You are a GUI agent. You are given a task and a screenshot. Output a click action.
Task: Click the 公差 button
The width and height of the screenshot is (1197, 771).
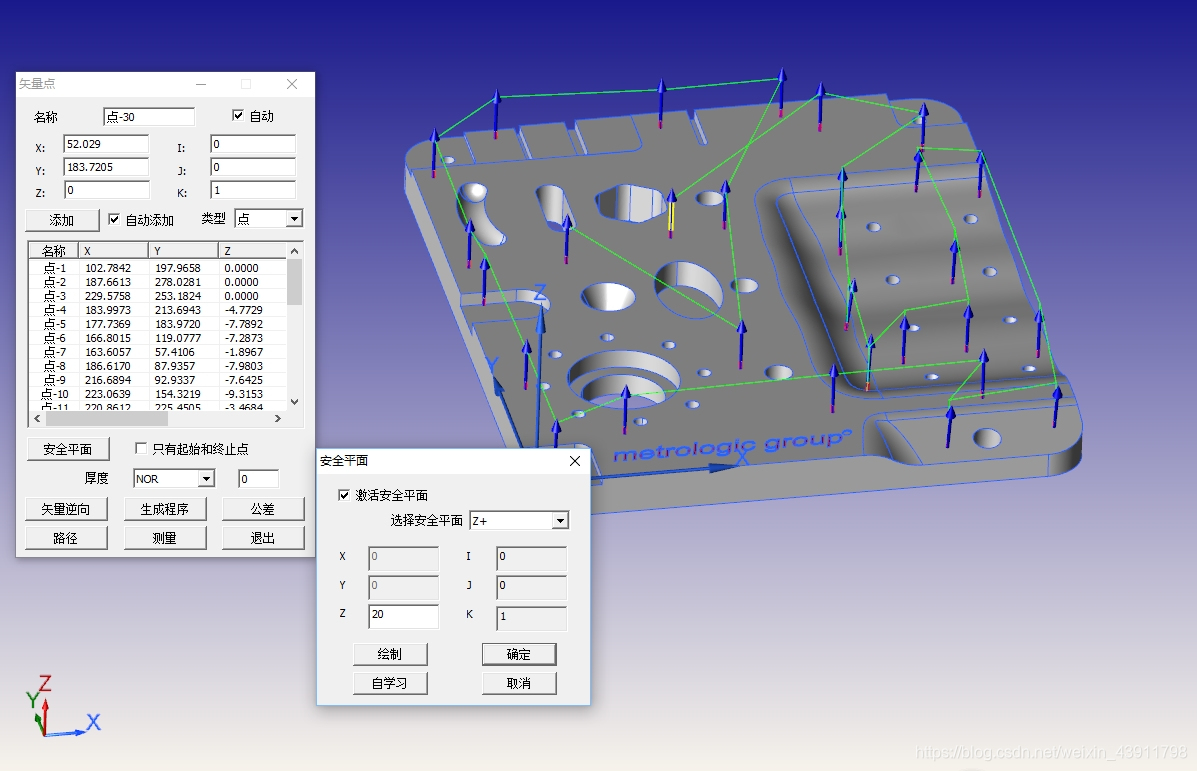263,509
